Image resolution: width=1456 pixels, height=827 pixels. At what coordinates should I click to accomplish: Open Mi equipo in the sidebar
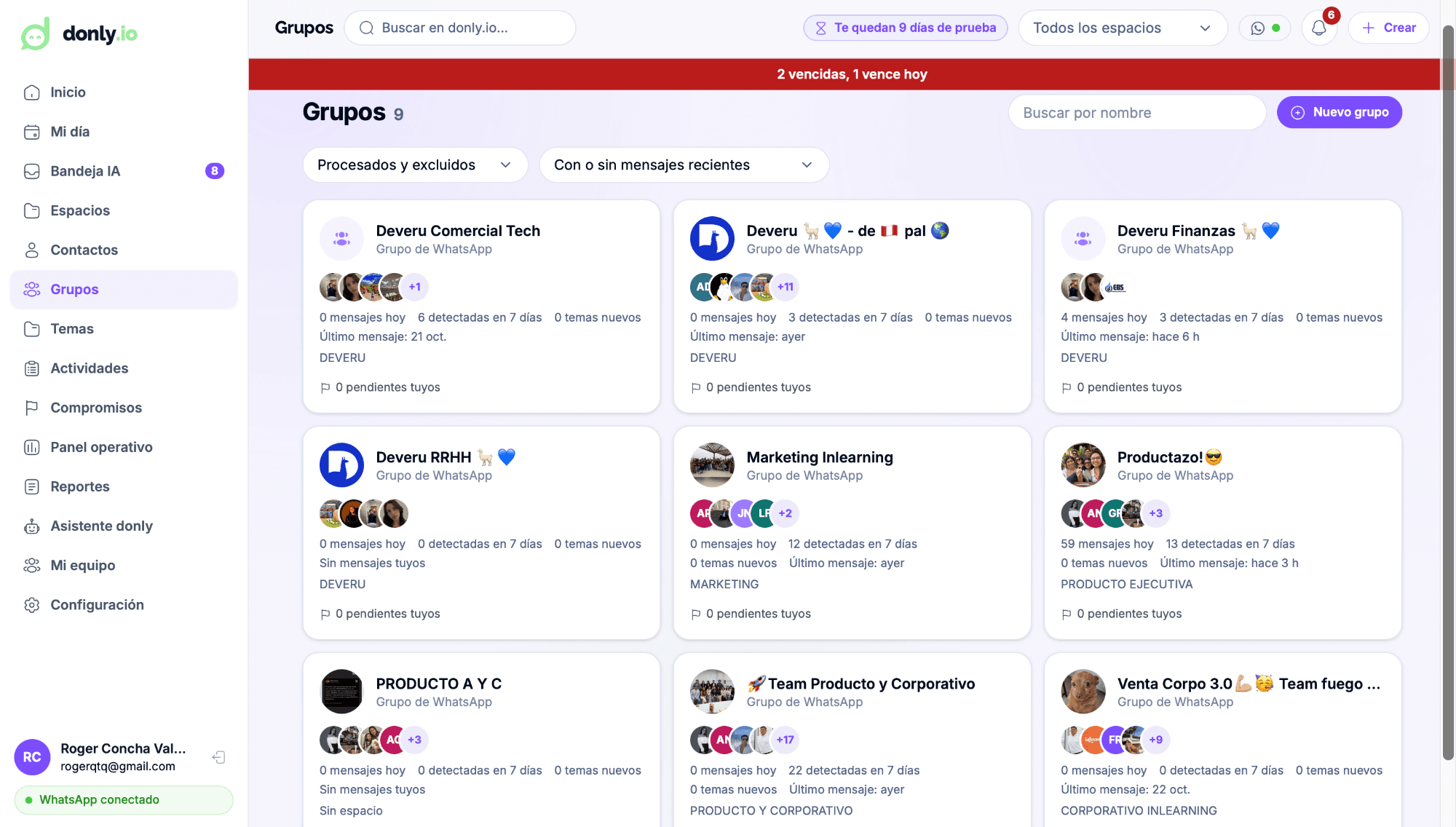(124, 566)
